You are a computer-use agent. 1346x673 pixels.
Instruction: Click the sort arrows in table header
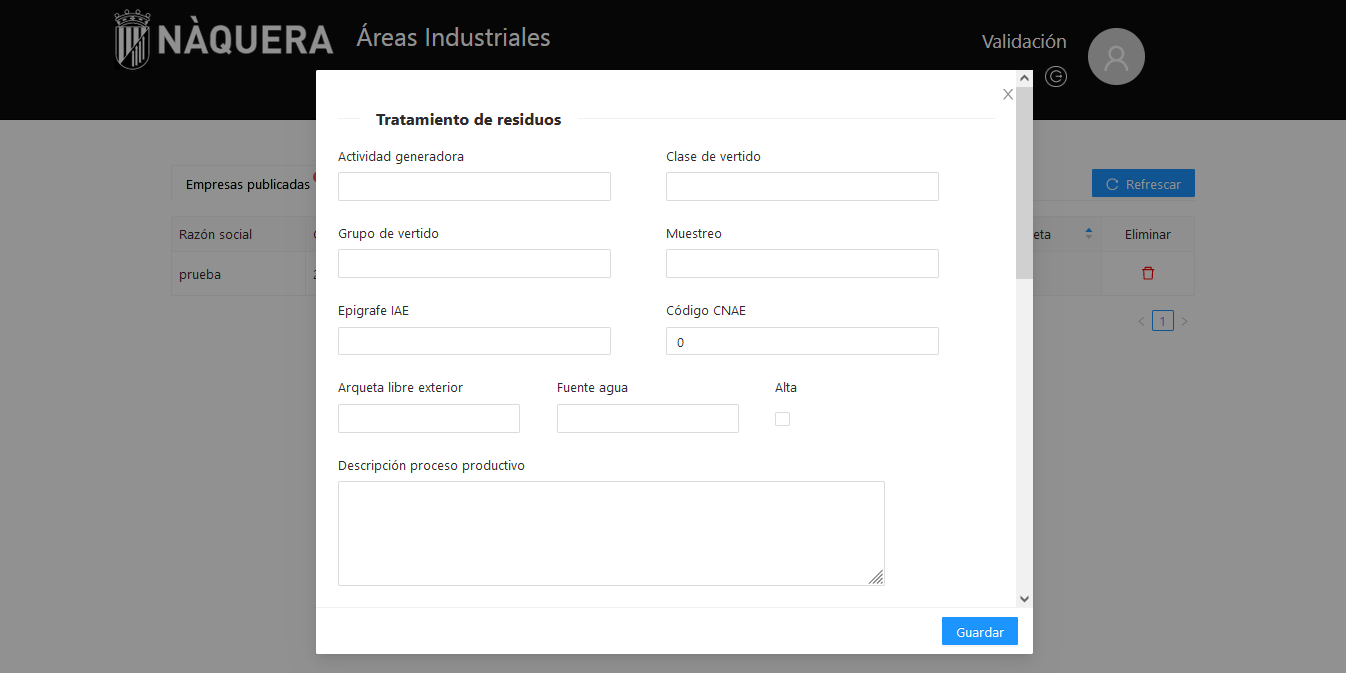(1089, 234)
